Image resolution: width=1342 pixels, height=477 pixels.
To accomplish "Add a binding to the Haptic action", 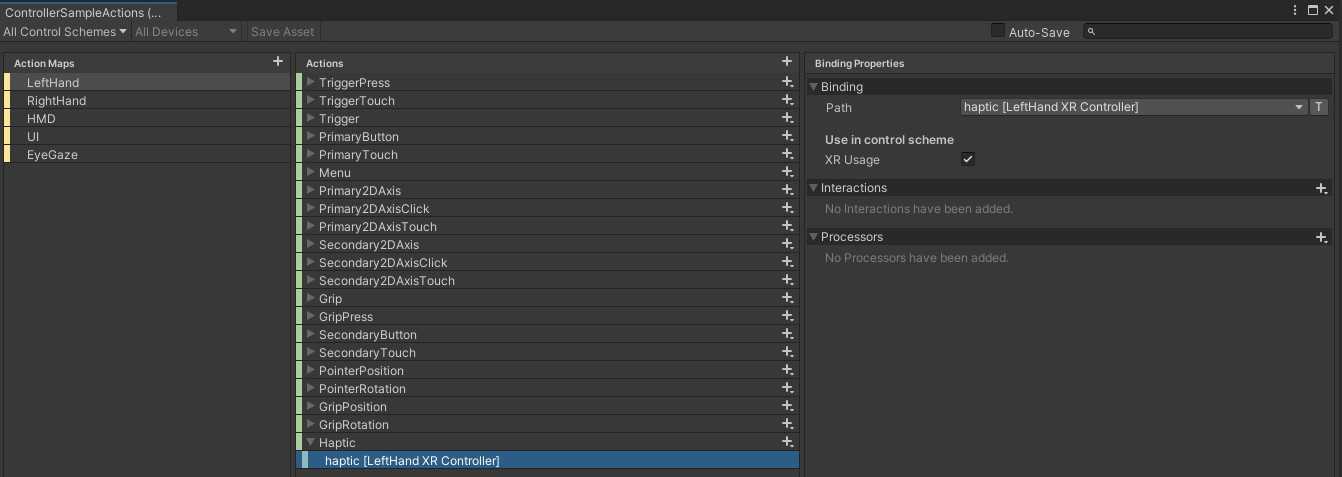I will [788, 442].
